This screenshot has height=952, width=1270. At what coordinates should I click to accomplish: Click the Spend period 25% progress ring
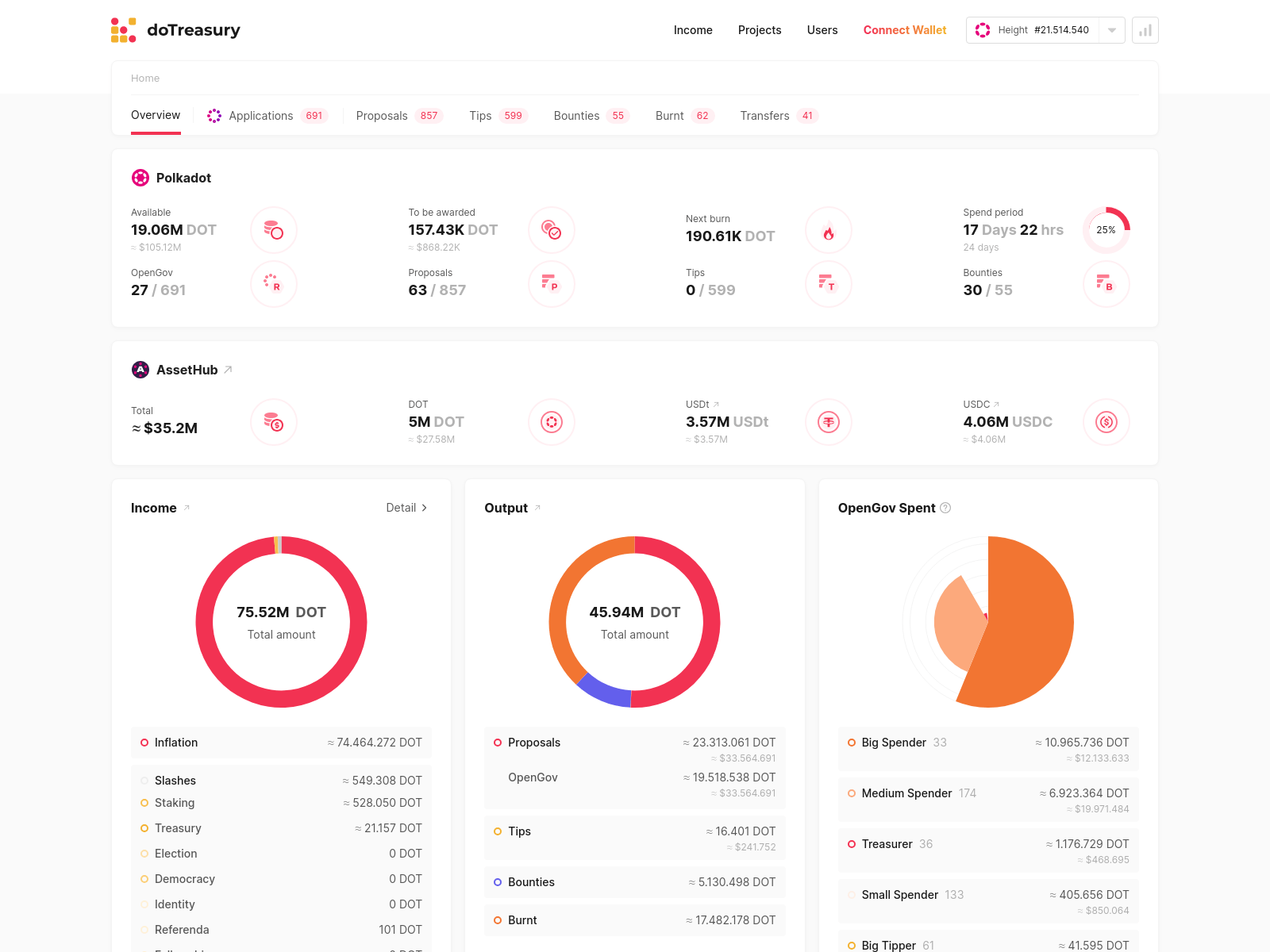pyautogui.click(x=1106, y=230)
